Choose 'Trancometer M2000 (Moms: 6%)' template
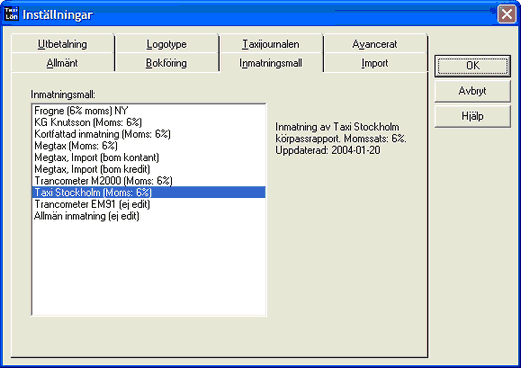 point(149,181)
